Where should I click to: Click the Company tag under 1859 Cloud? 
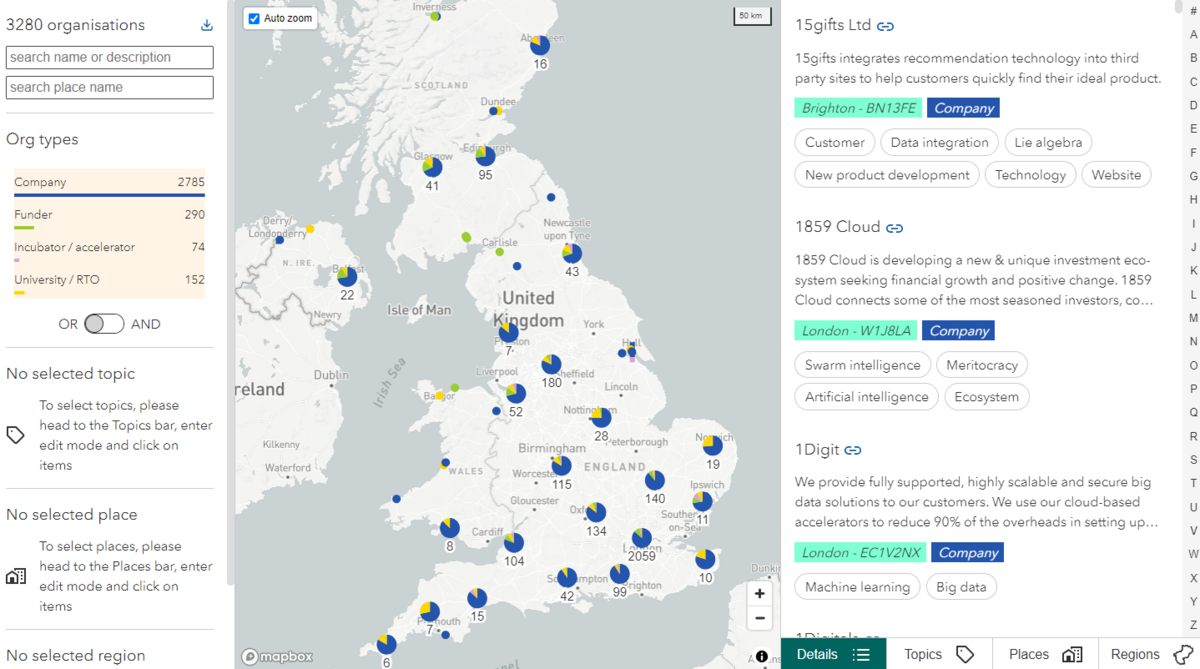958,331
